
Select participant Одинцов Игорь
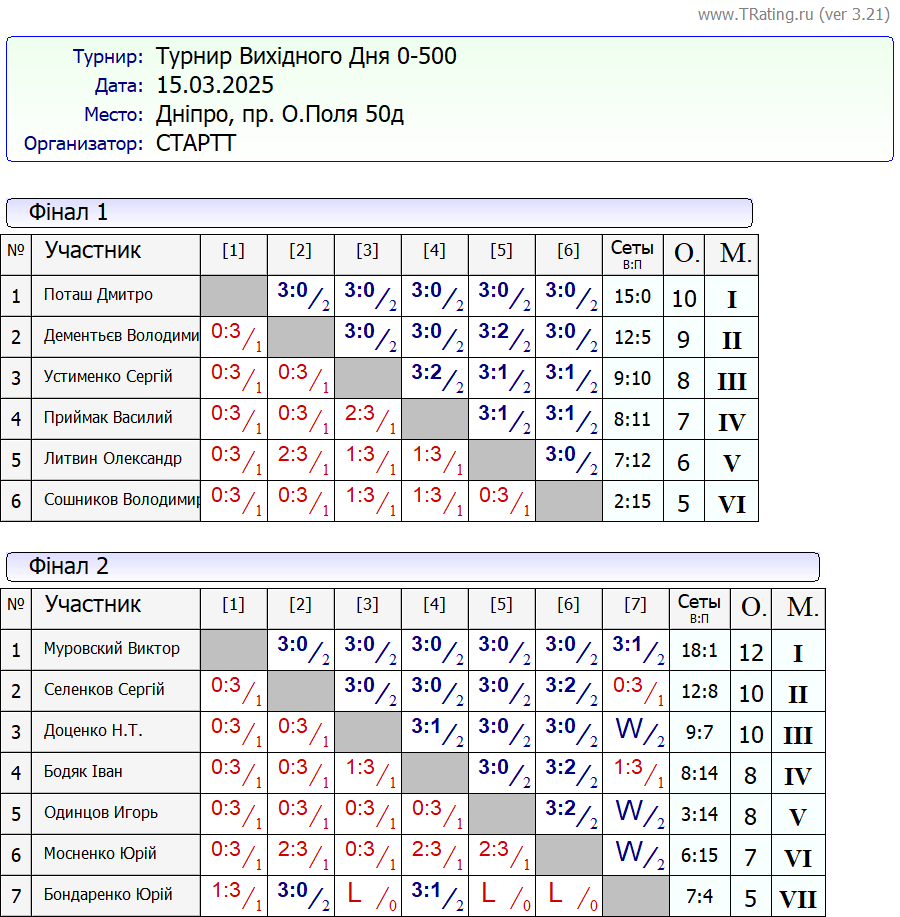[101, 813]
